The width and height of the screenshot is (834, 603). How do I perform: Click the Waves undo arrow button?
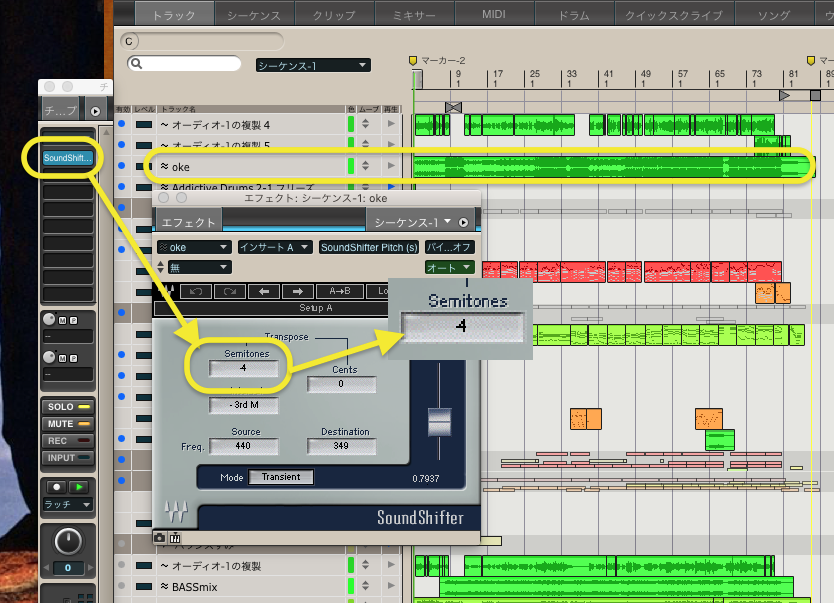tap(196, 291)
